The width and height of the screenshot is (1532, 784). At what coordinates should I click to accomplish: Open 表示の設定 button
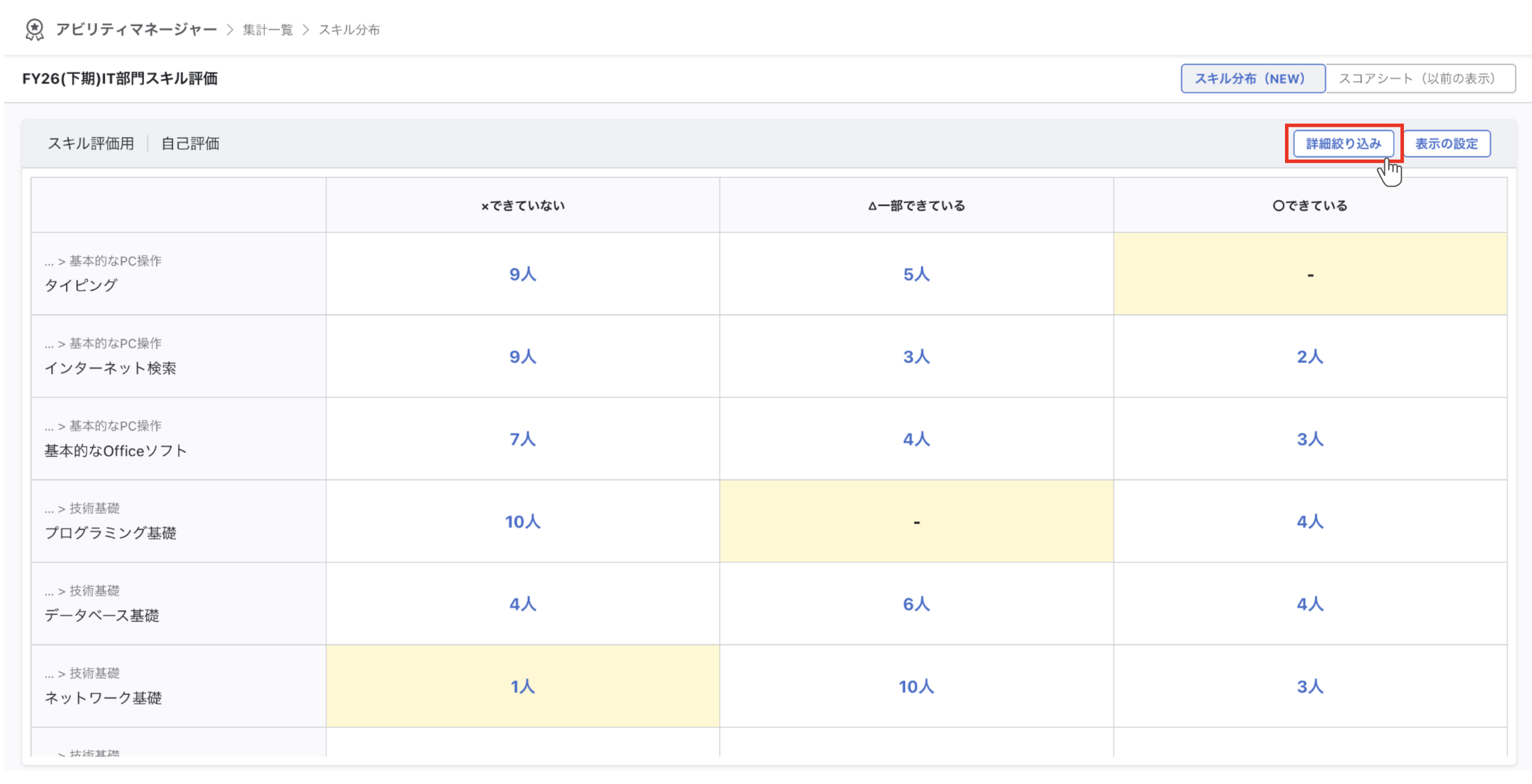(x=1446, y=143)
